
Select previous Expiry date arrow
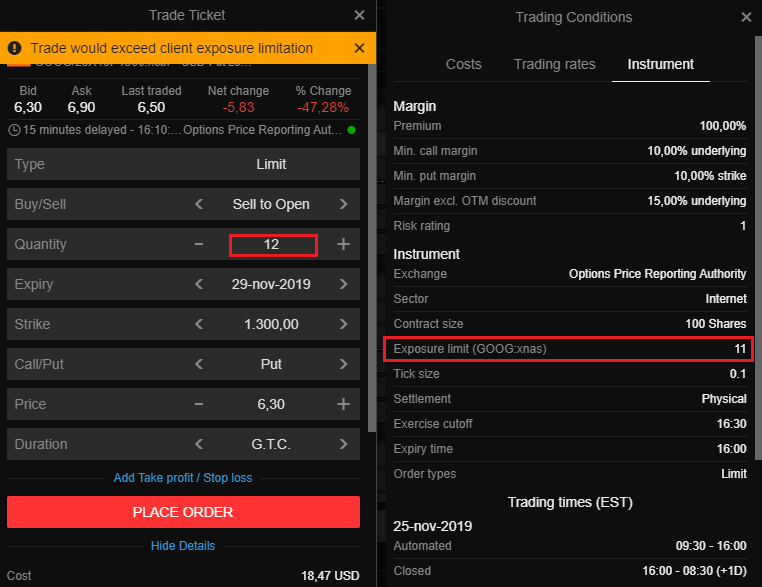tap(198, 284)
